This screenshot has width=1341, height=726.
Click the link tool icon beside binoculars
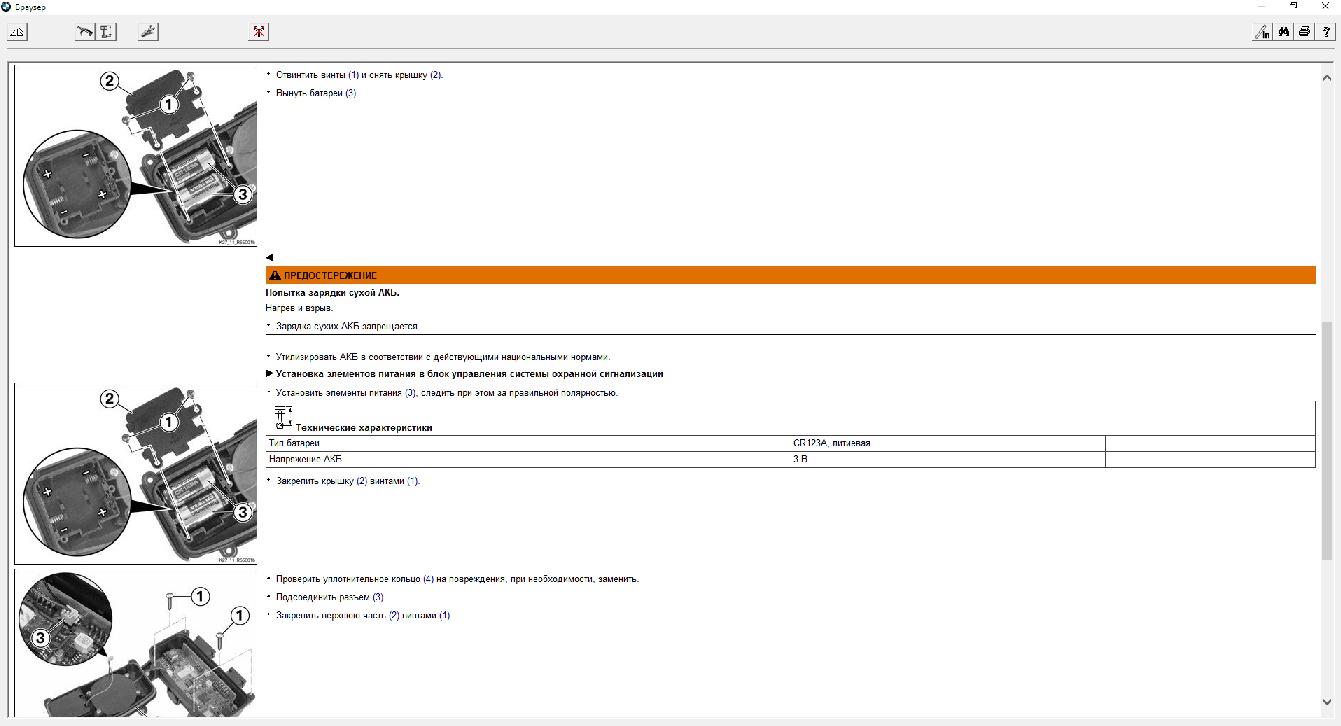(1262, 32)
